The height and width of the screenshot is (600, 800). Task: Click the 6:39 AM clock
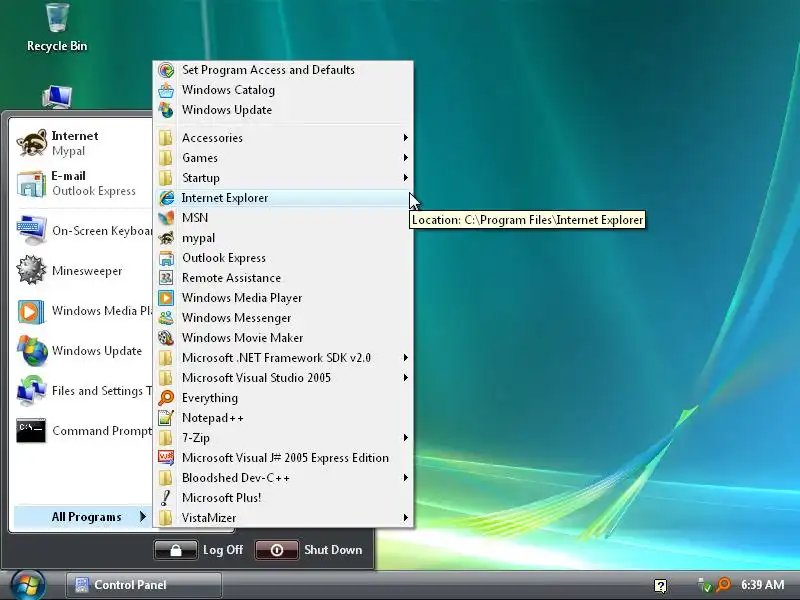763,585
